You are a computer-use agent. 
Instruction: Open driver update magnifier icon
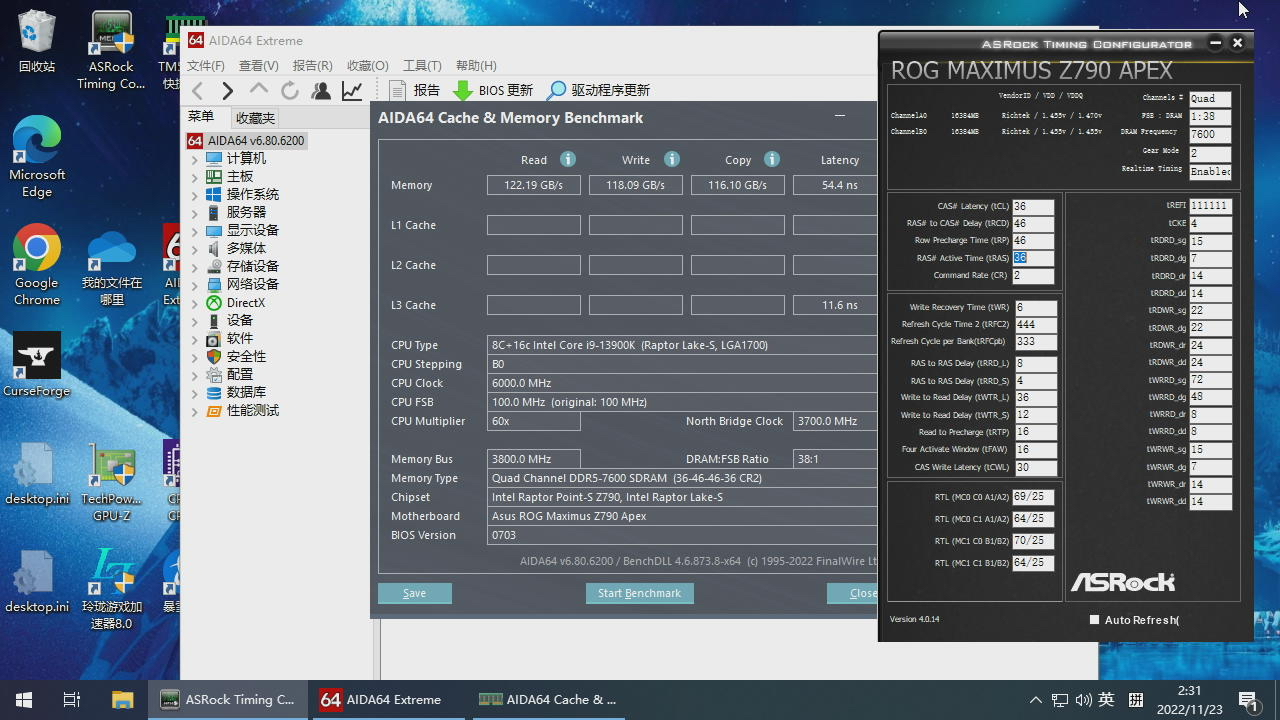tap(556, 90)
